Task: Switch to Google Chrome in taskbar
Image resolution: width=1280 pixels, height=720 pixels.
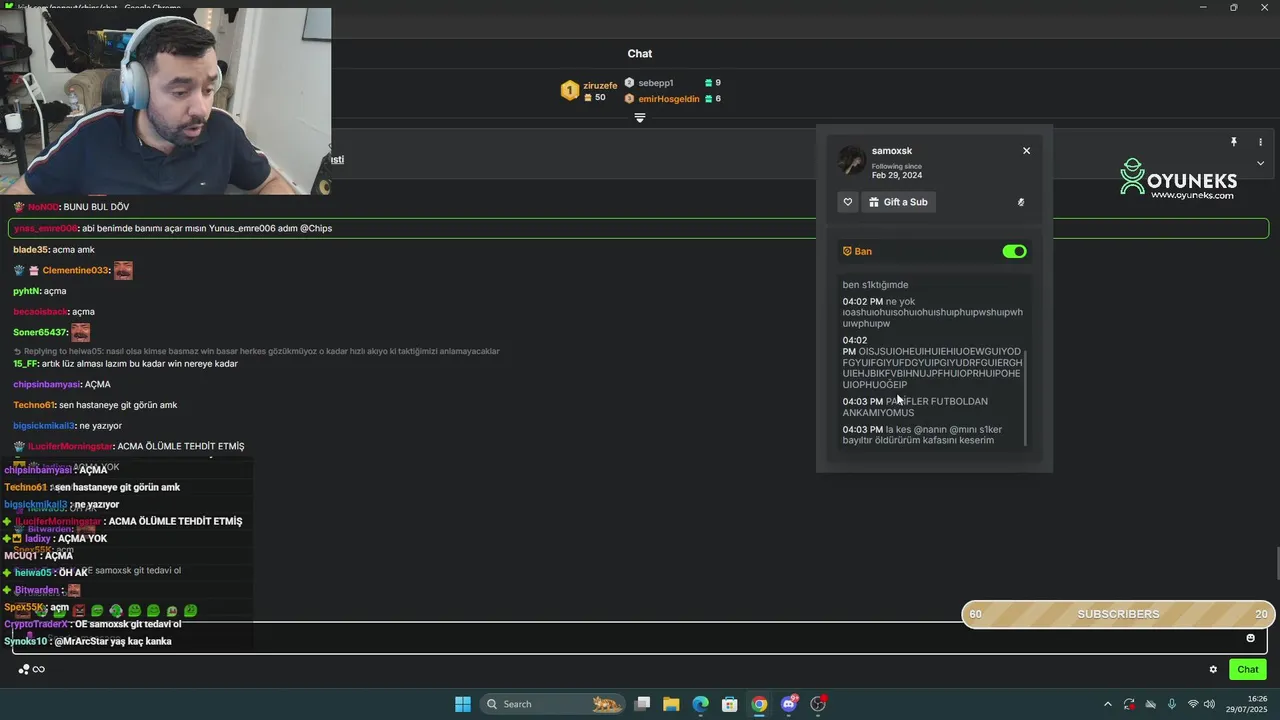Action: coord(759,704)
